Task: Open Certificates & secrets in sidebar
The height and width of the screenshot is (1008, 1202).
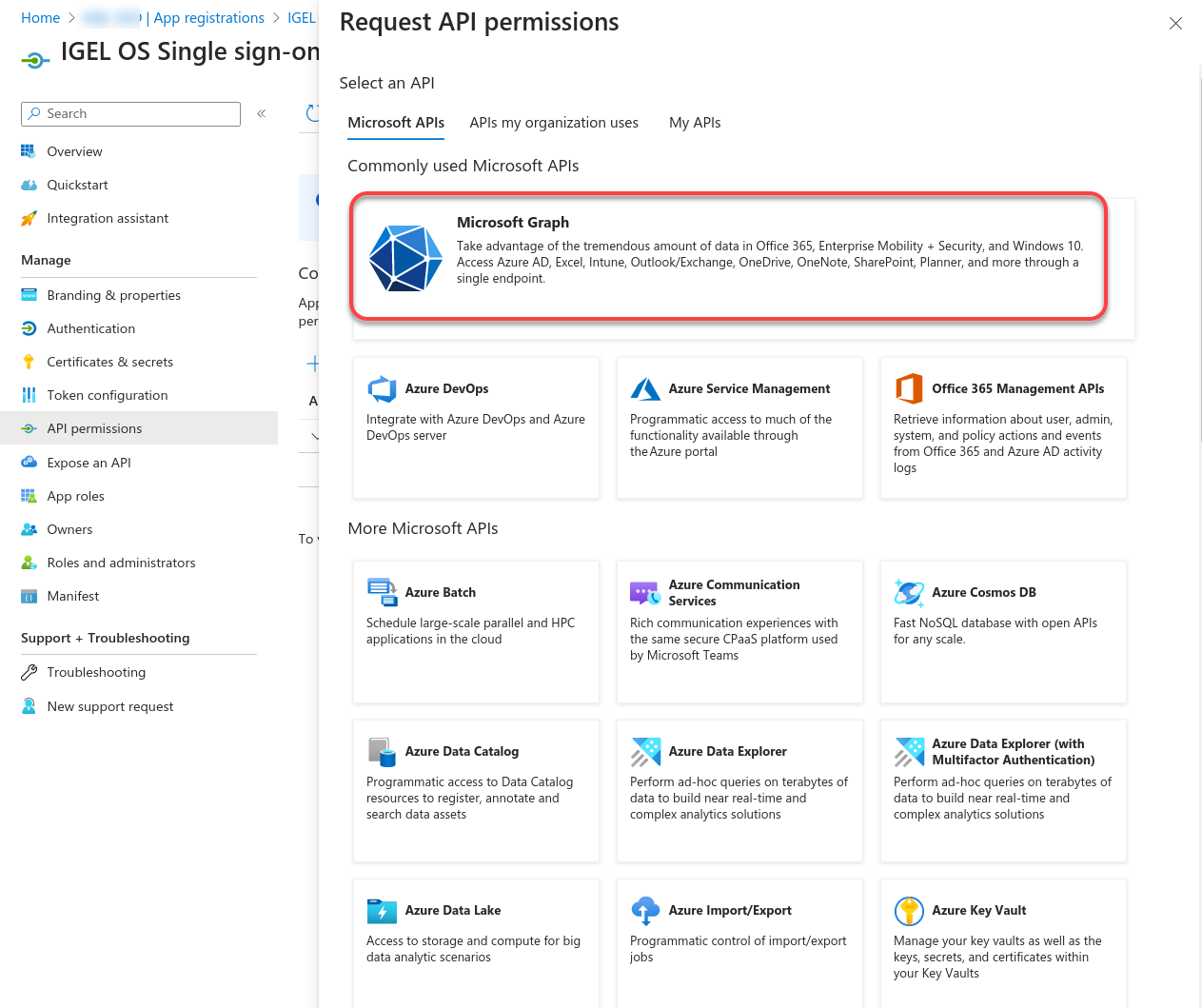Action: pos(109,362)
